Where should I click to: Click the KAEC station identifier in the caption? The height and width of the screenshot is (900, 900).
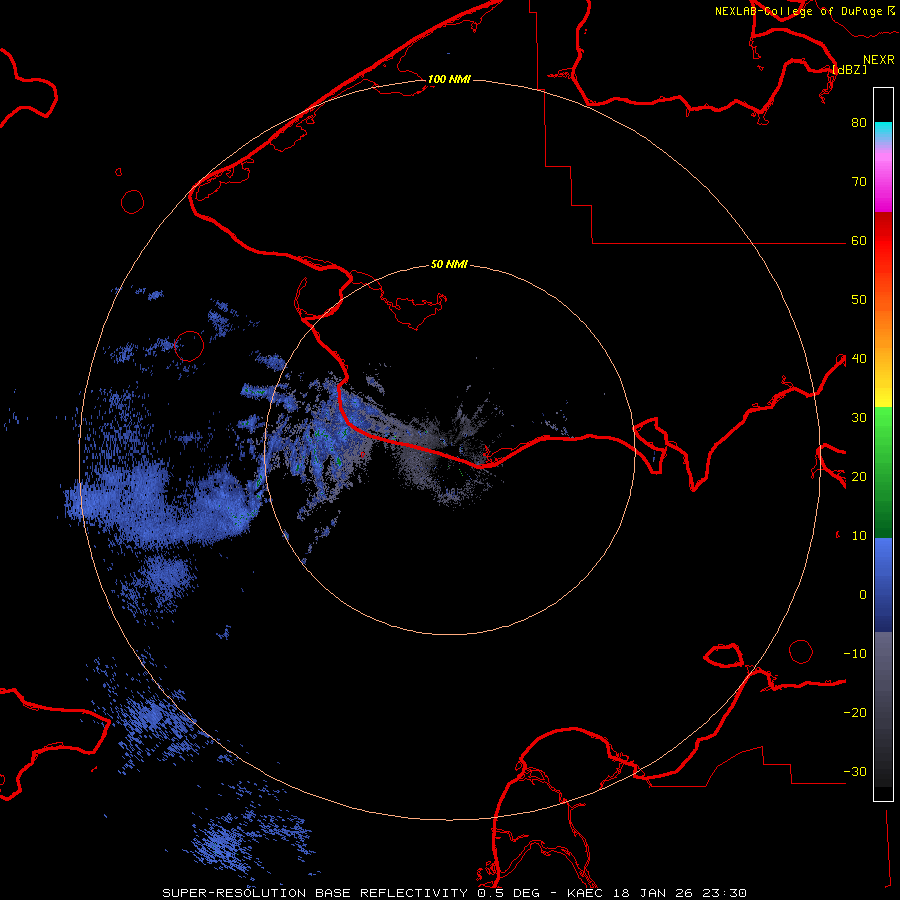(x=587, y=893)
